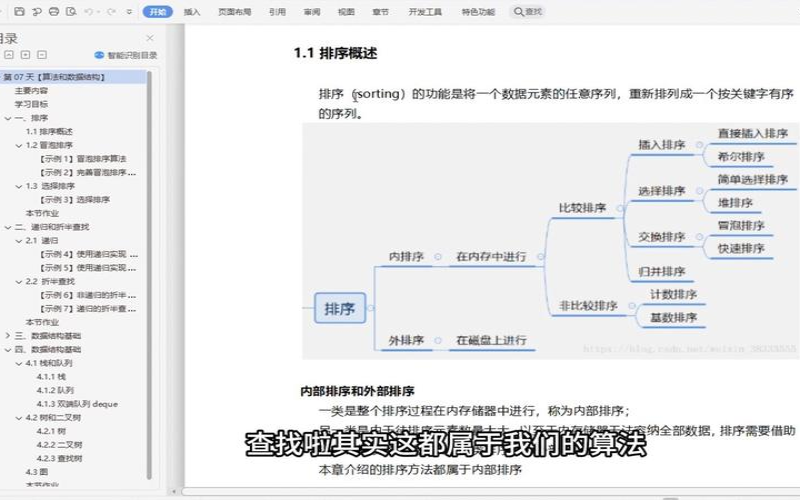The height and width of the screenshot is (500, 800).
Task: Click 智能识别目录 link
Action: point(126,55)
